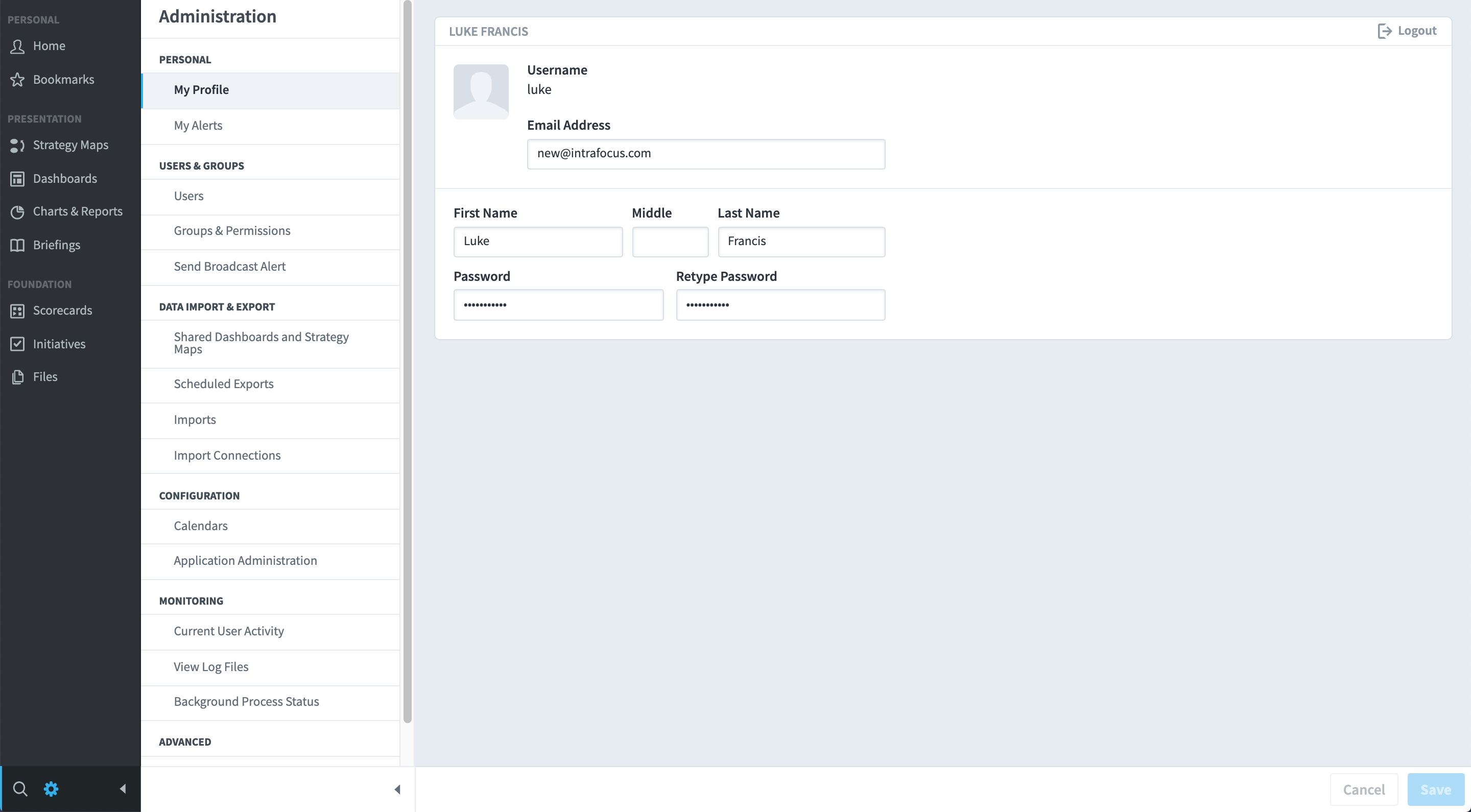The width and height of the screenshot is (1471, 812).
Task: Open Application Administration
Action: coord(271,561)
